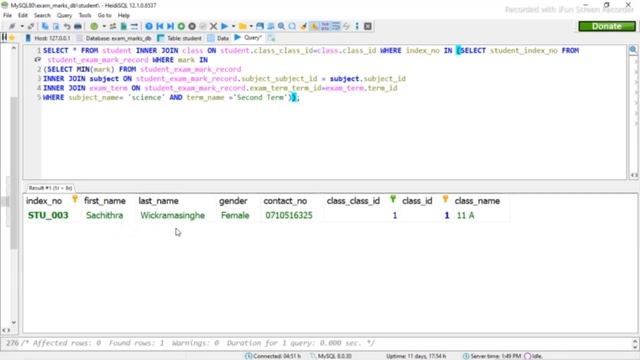The width and height of the screenshot is (640, 360).
Task: Click the replace text icon
Action: point(292,26)
